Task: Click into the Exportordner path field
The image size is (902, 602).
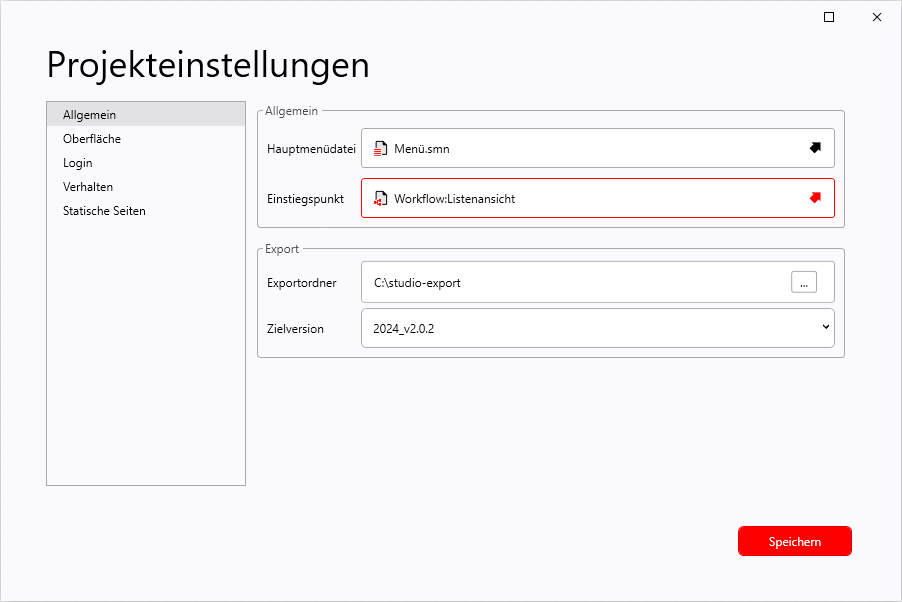Action: 570,283
